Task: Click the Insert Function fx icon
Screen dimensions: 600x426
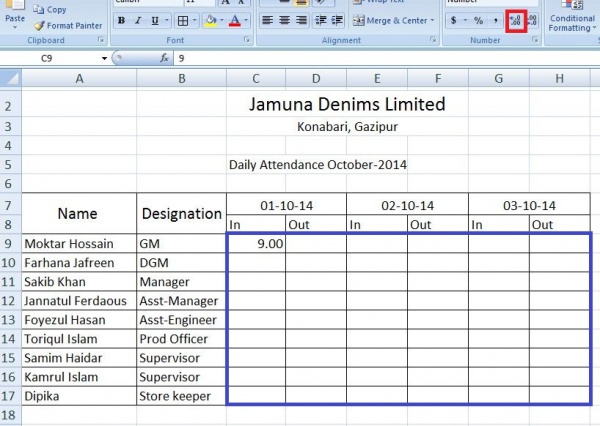Action: point(164,58)
